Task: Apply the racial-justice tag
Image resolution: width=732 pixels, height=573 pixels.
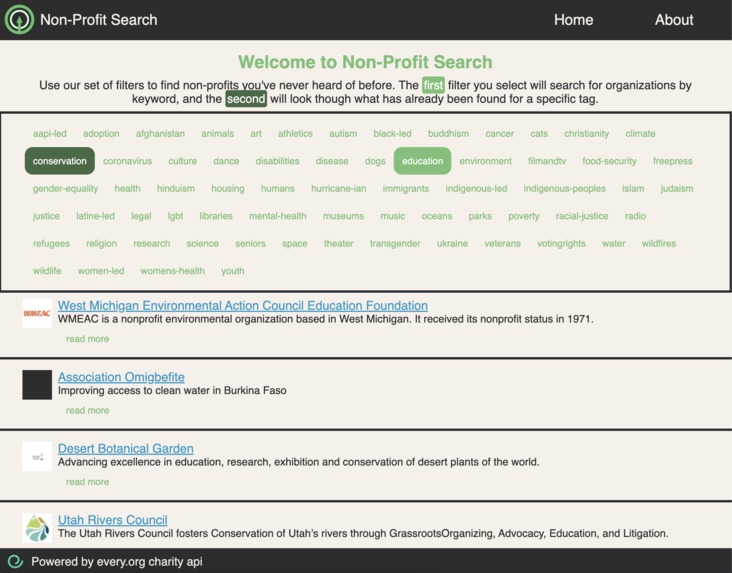Action: 582,216
